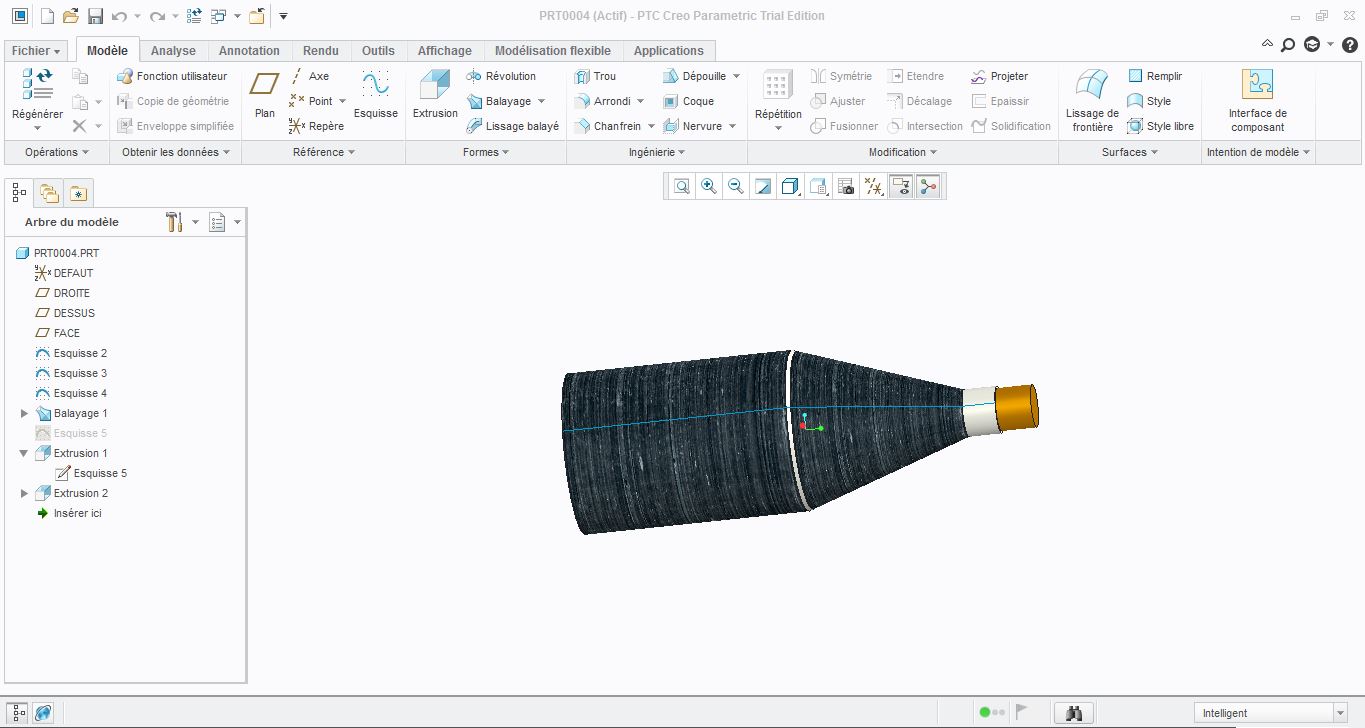This screenshot has width=1365, height=728.
Task: Undo the last action
Action: click(x=119, y=16)
